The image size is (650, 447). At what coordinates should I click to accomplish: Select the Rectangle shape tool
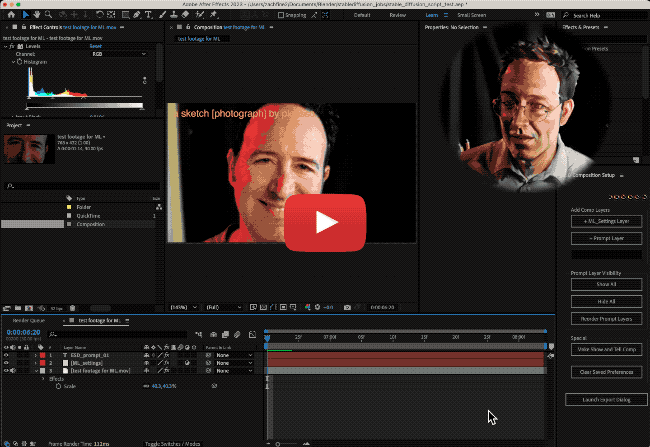click(x=125, y=15)
